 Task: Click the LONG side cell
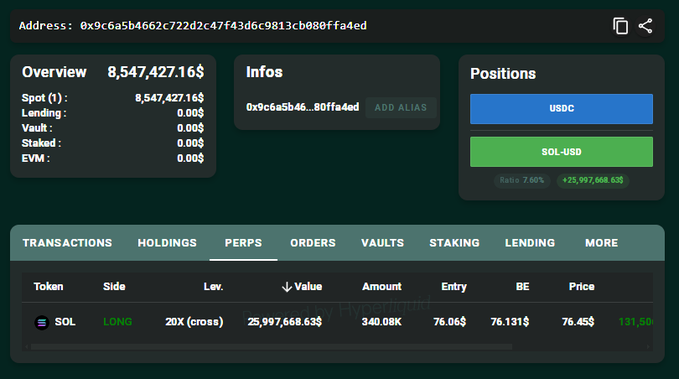(117, 322)
